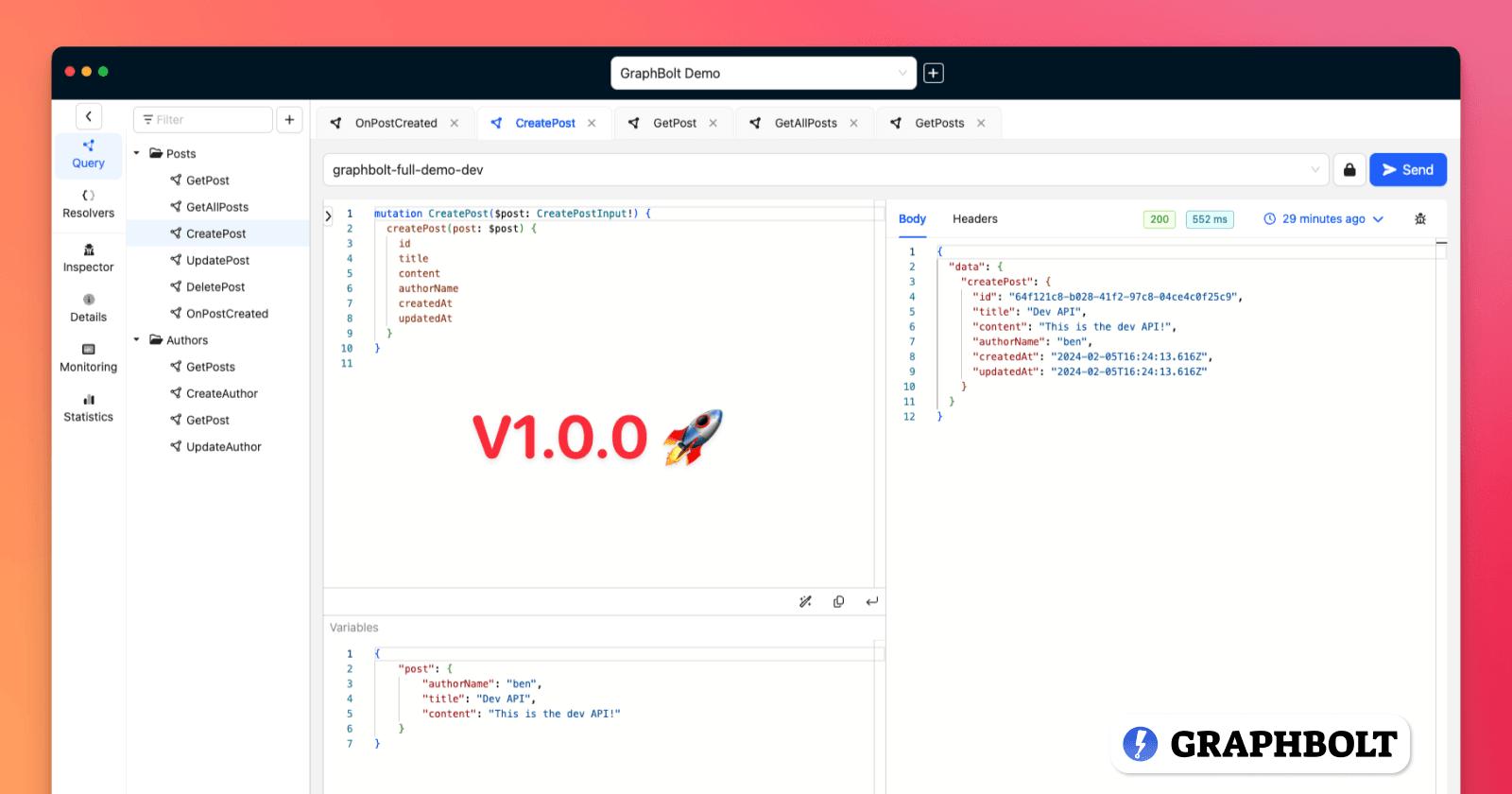The image size is (1512, 794).
Task: Click the "id" value line in response
Action: [1108, 297]
